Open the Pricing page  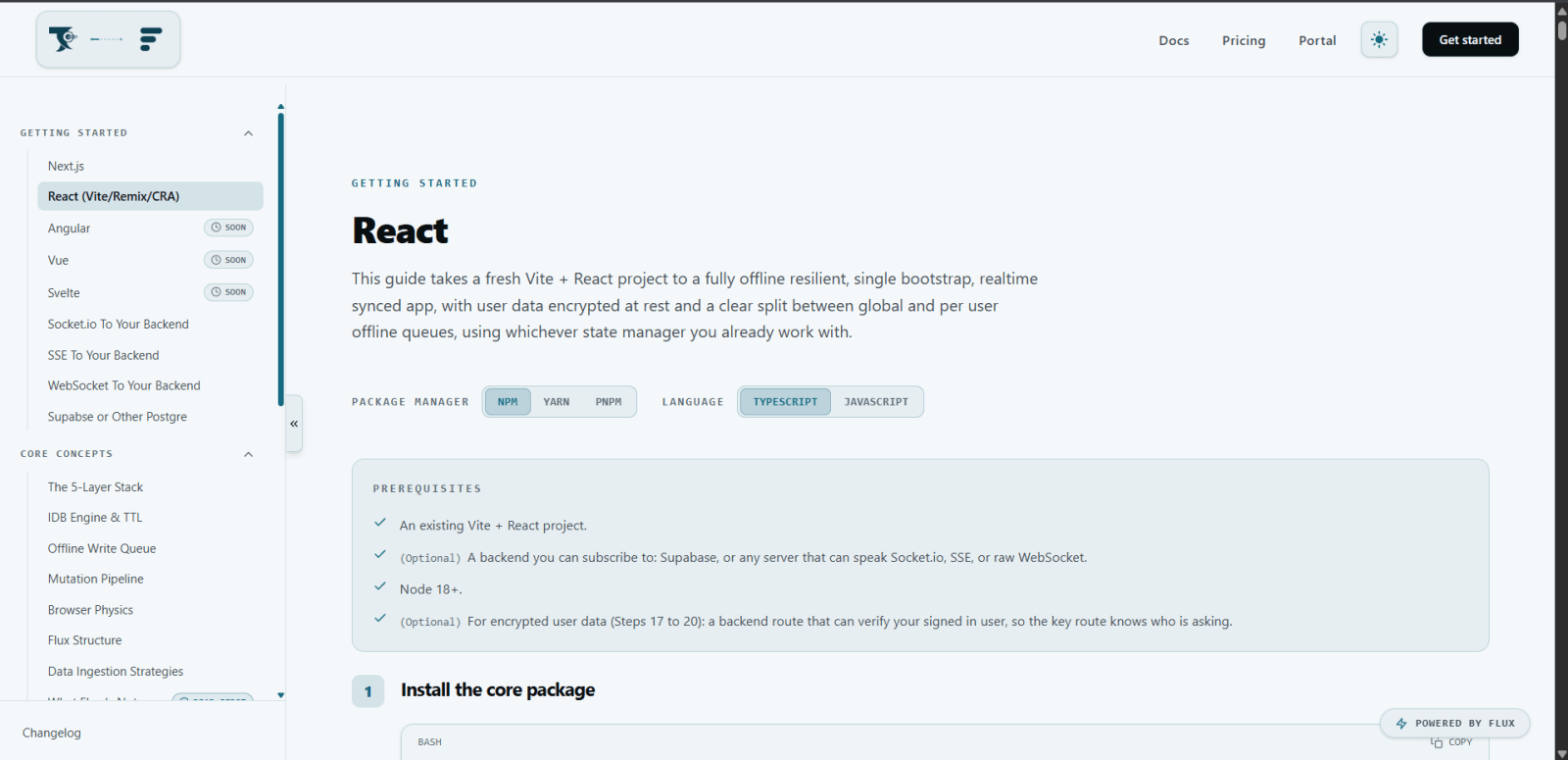point(1244,40)
